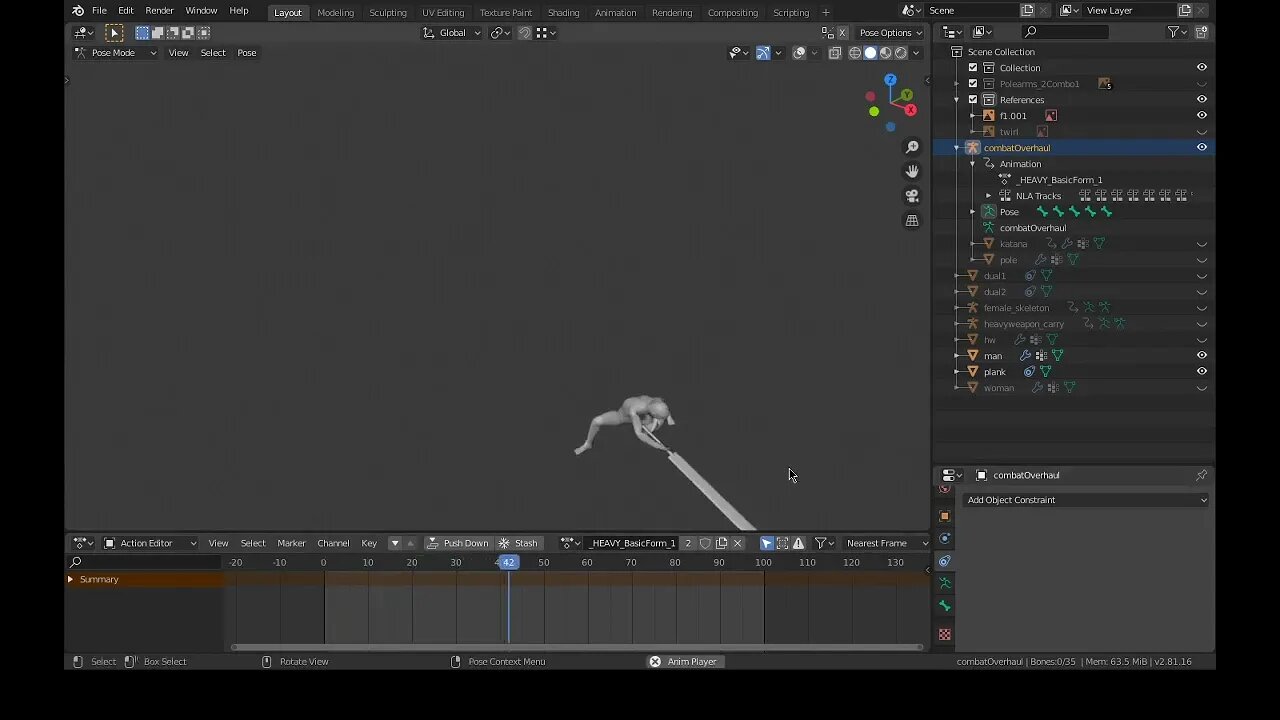Hide combatOverhaul with its eye icon
The height and width of the screenshot is (720, 1280).
click(1202, 148)
